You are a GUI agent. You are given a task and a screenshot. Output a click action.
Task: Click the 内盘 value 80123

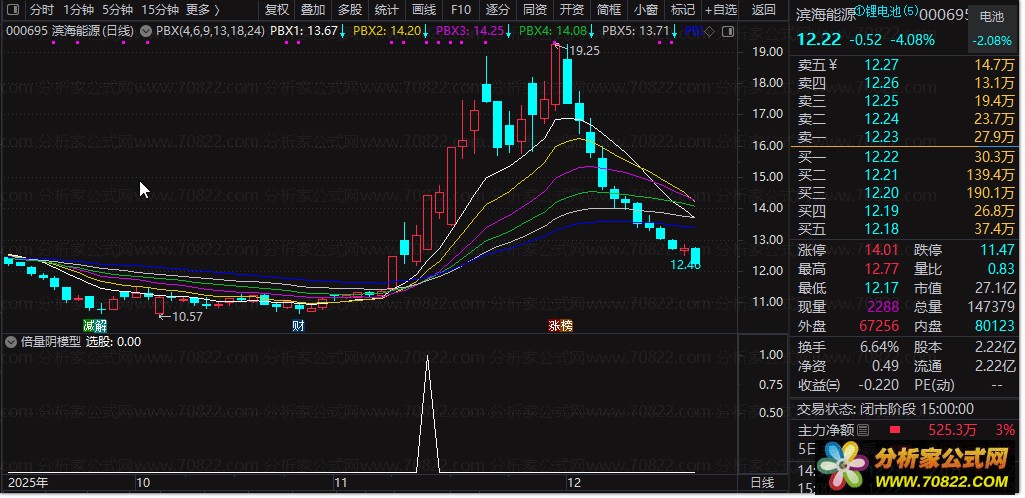pos(996,325)
